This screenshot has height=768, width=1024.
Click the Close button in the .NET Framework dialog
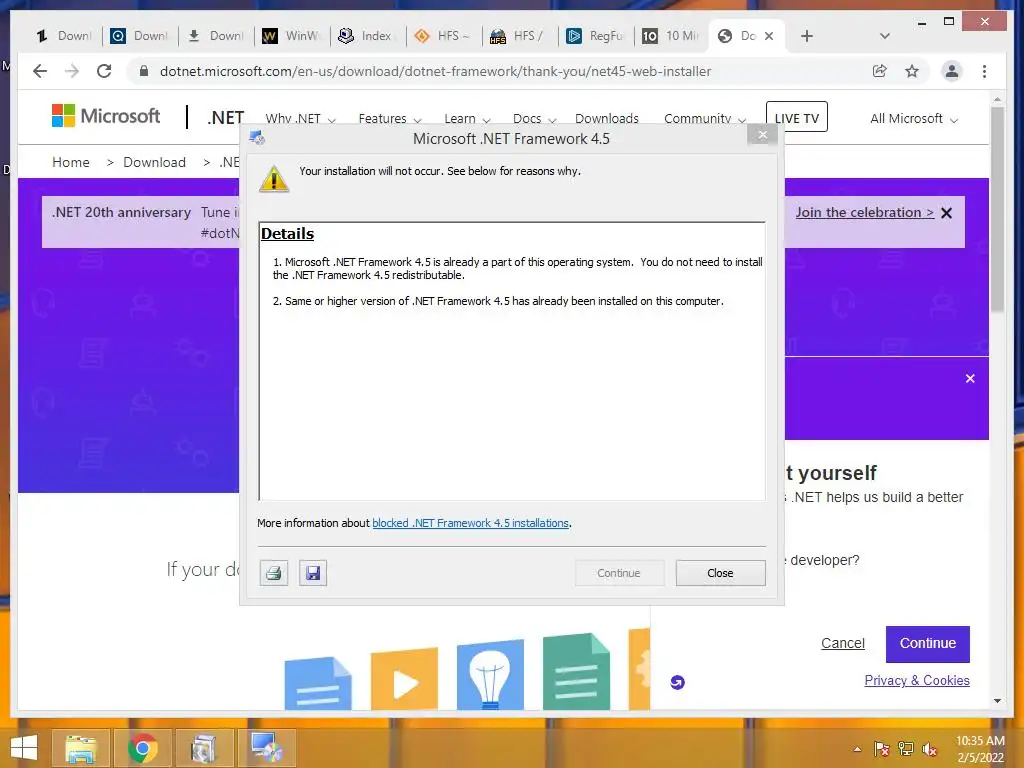[720, 573]
